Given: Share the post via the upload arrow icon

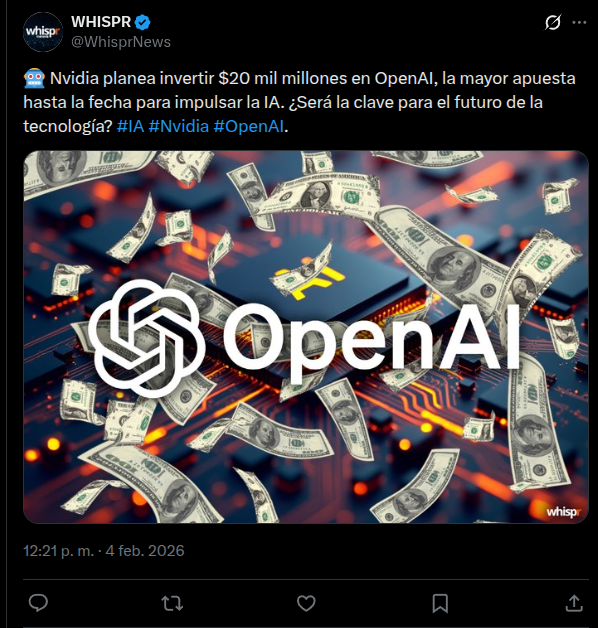Looking at the screenshot, I should (x=574, y=603).
